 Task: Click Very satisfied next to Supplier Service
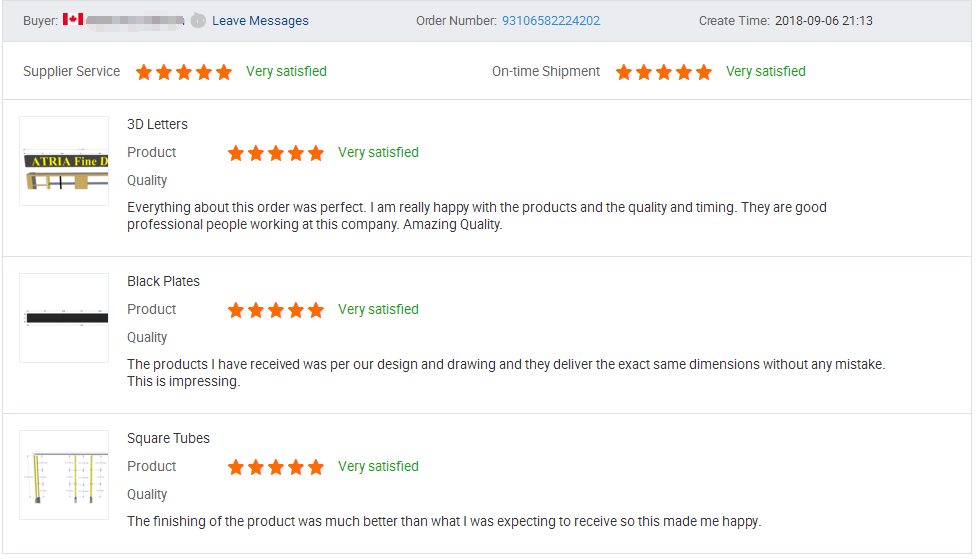click(286, 71)
